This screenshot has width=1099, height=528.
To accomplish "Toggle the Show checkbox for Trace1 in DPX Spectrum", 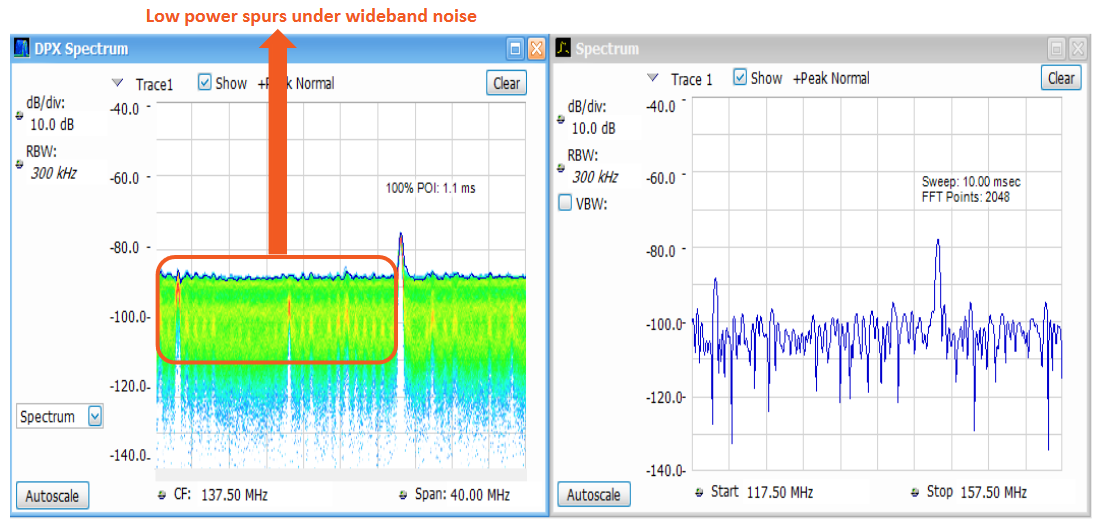I will [205, 83].
